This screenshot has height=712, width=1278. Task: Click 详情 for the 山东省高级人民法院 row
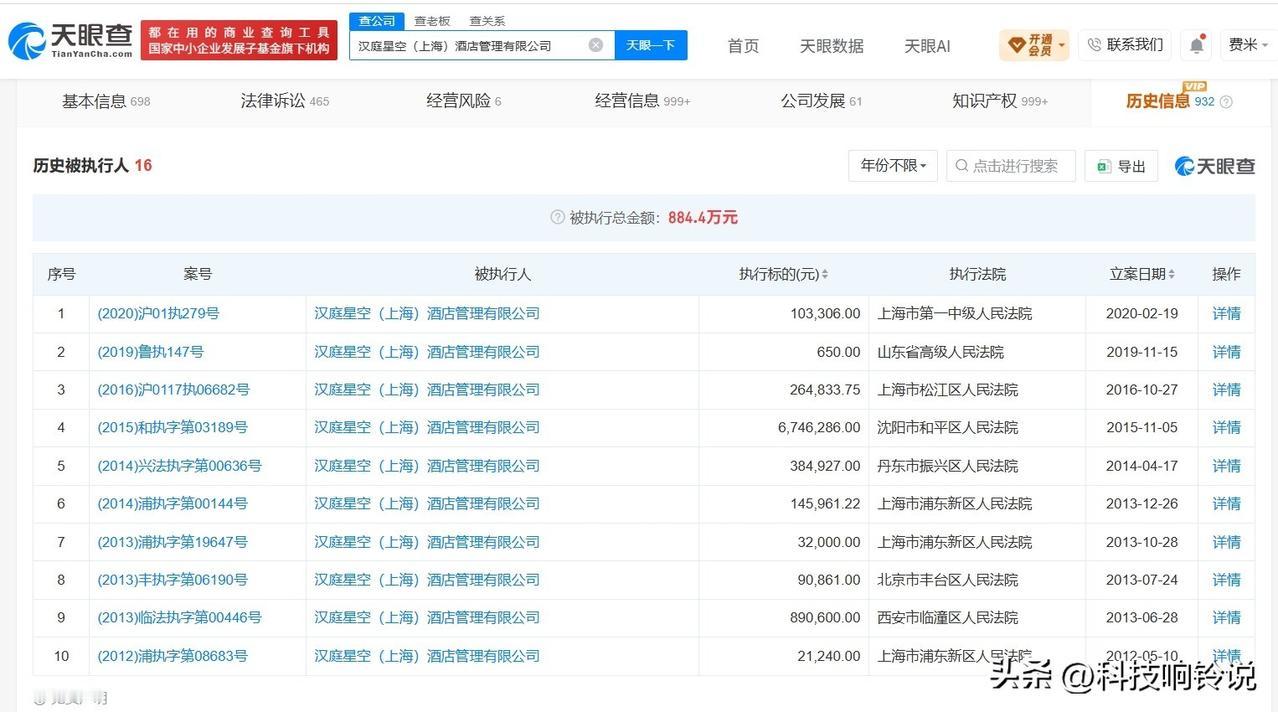click(x=1226, y=352)
